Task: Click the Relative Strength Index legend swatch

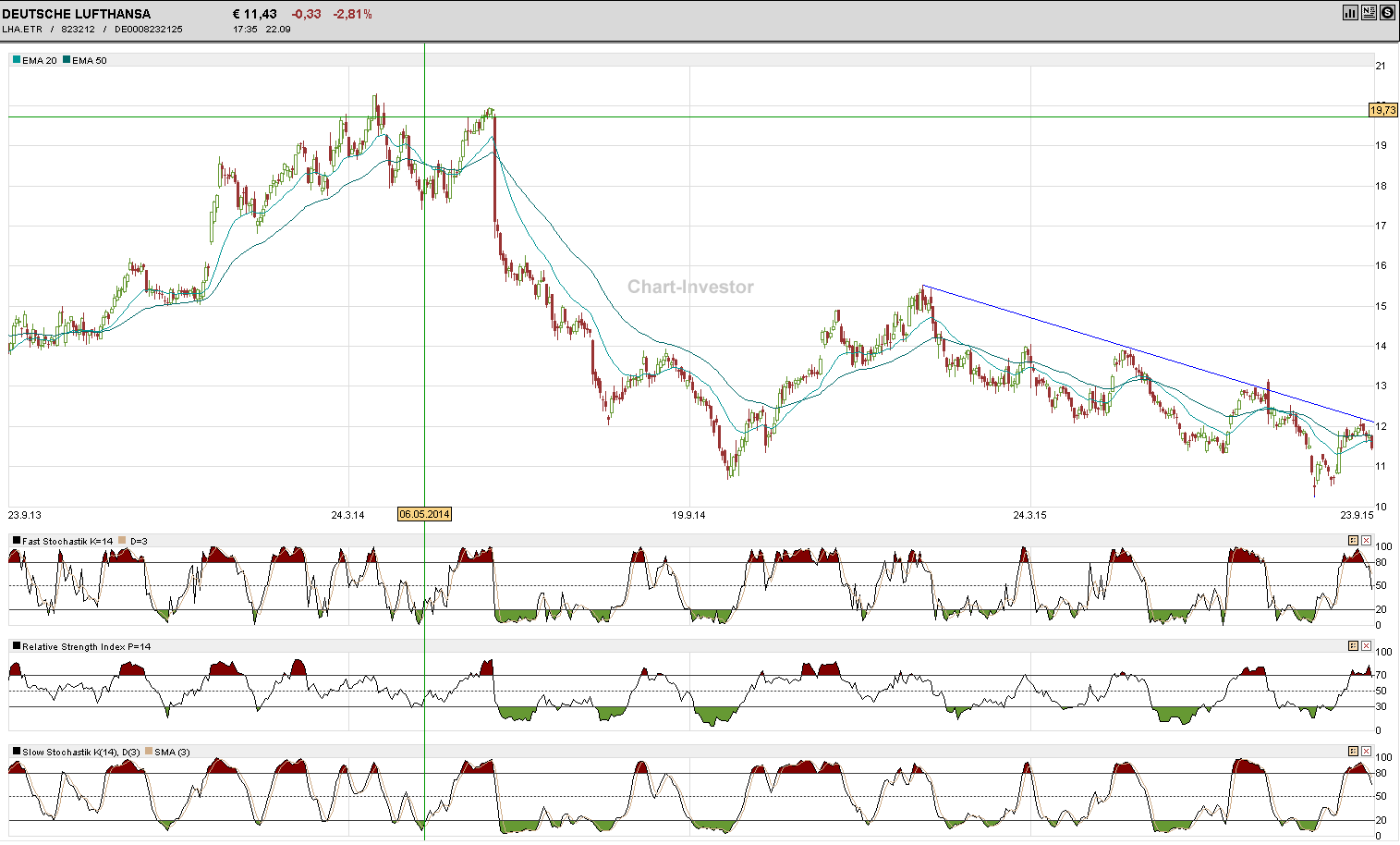Action: tap(17, 646)
